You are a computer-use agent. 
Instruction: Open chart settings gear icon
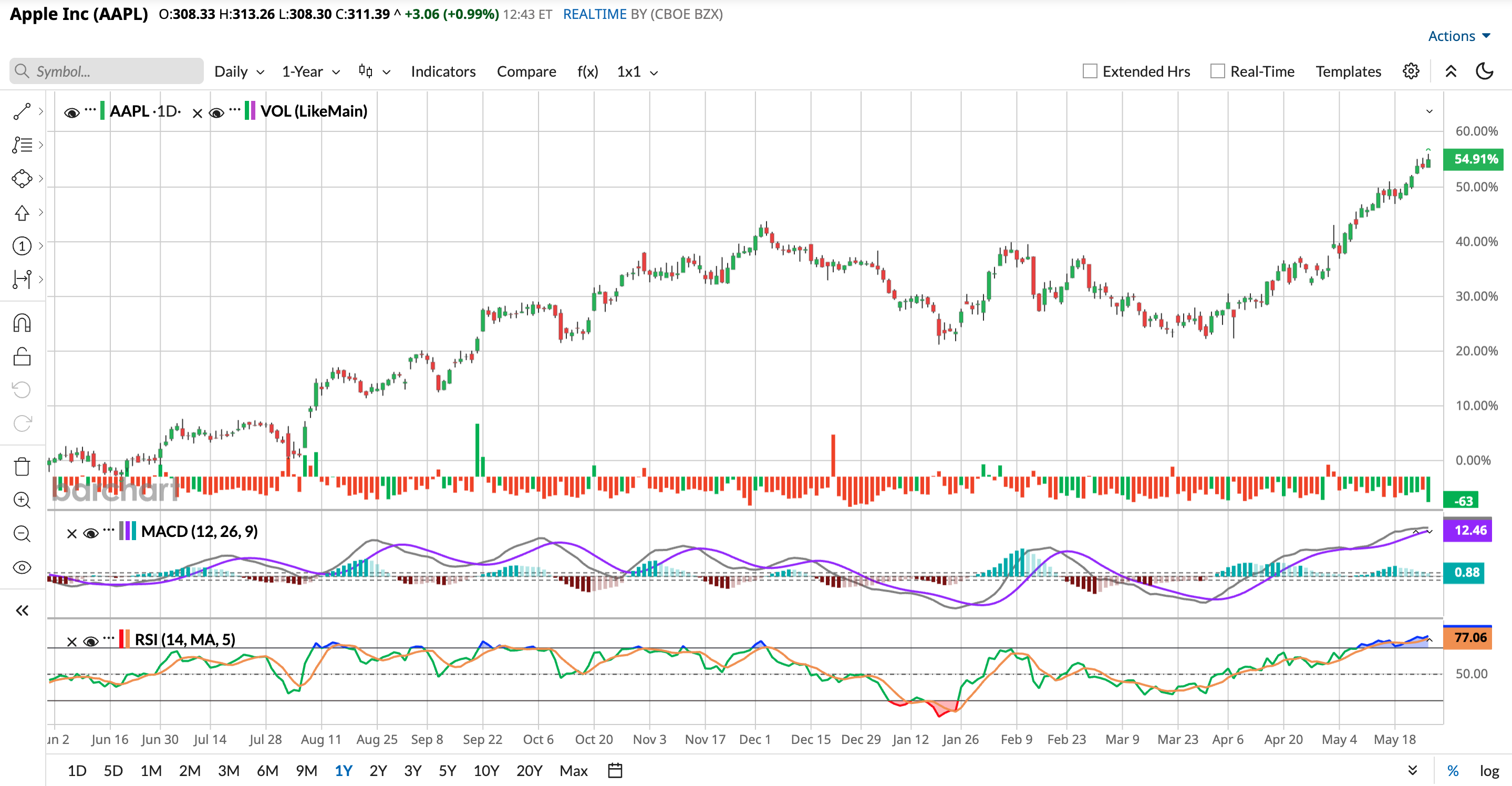(x=1411, y=71)
